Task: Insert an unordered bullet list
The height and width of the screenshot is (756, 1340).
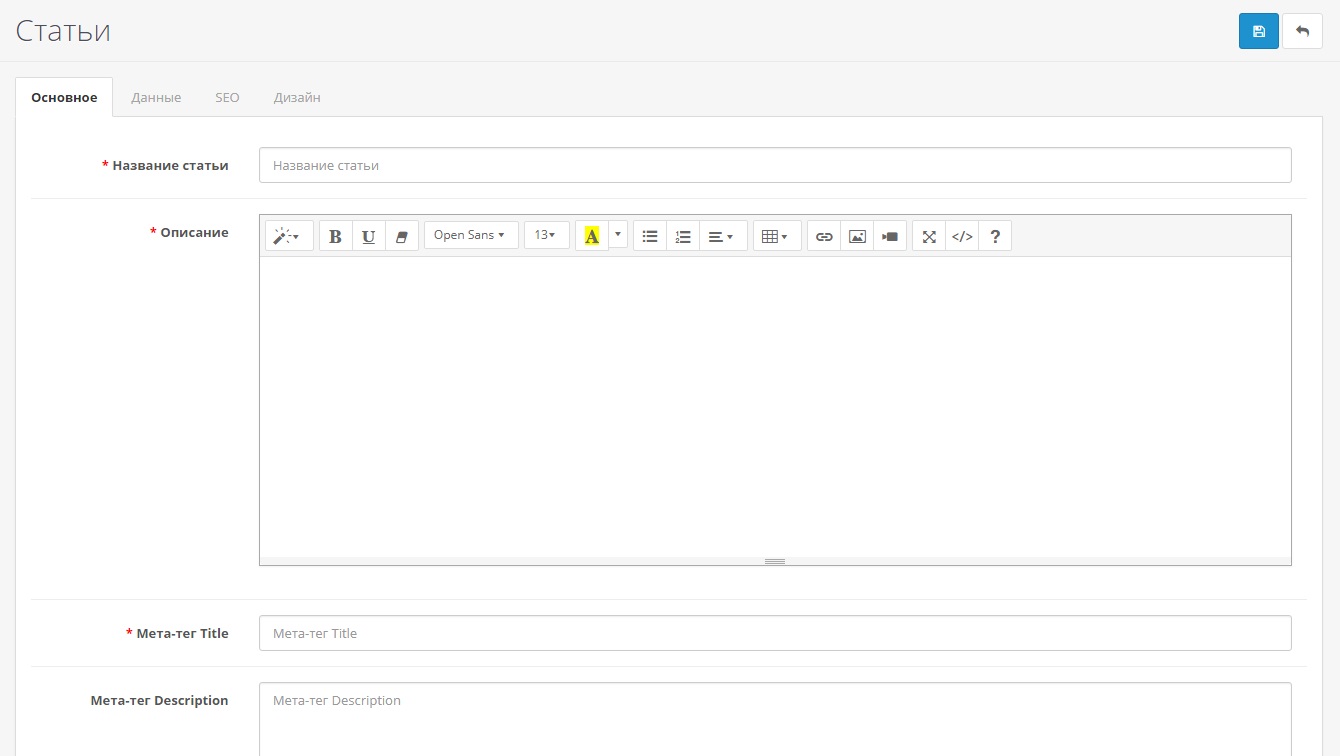Action: coord(650,236)
